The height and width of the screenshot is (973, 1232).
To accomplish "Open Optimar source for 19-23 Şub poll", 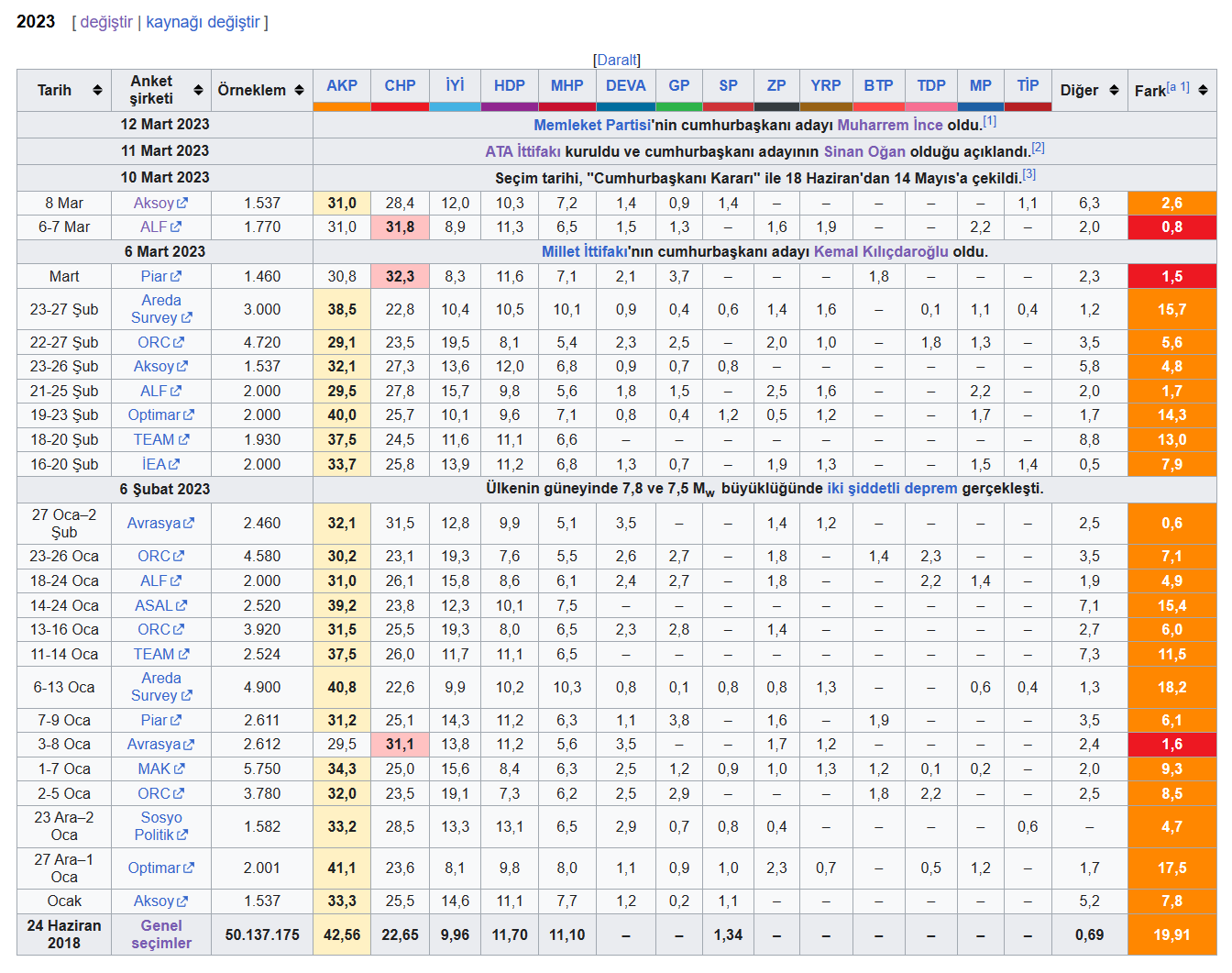I will [160, 415].
